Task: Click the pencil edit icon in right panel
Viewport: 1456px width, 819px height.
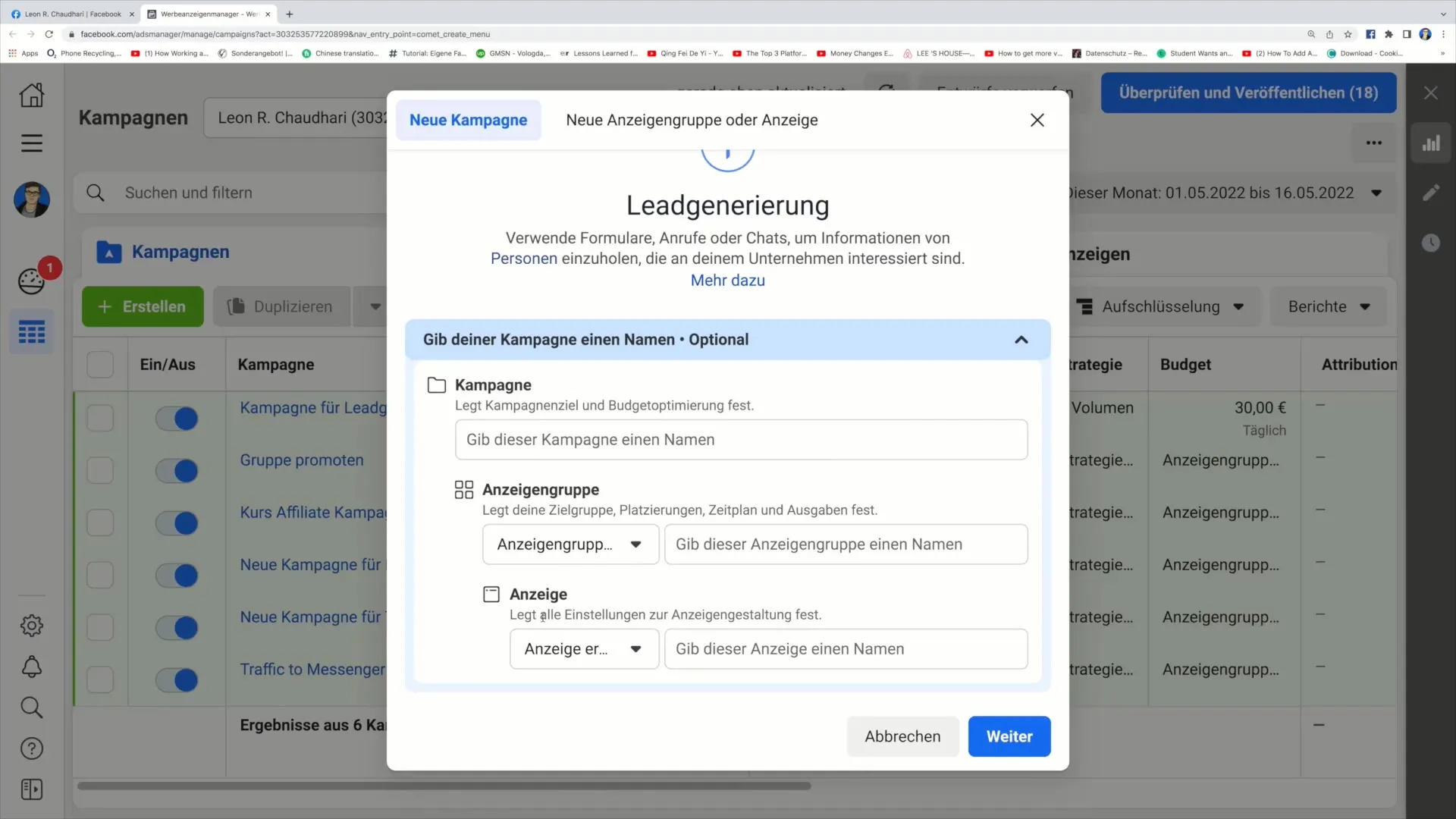Action: pyautogui.click(x=1431, y=193)
